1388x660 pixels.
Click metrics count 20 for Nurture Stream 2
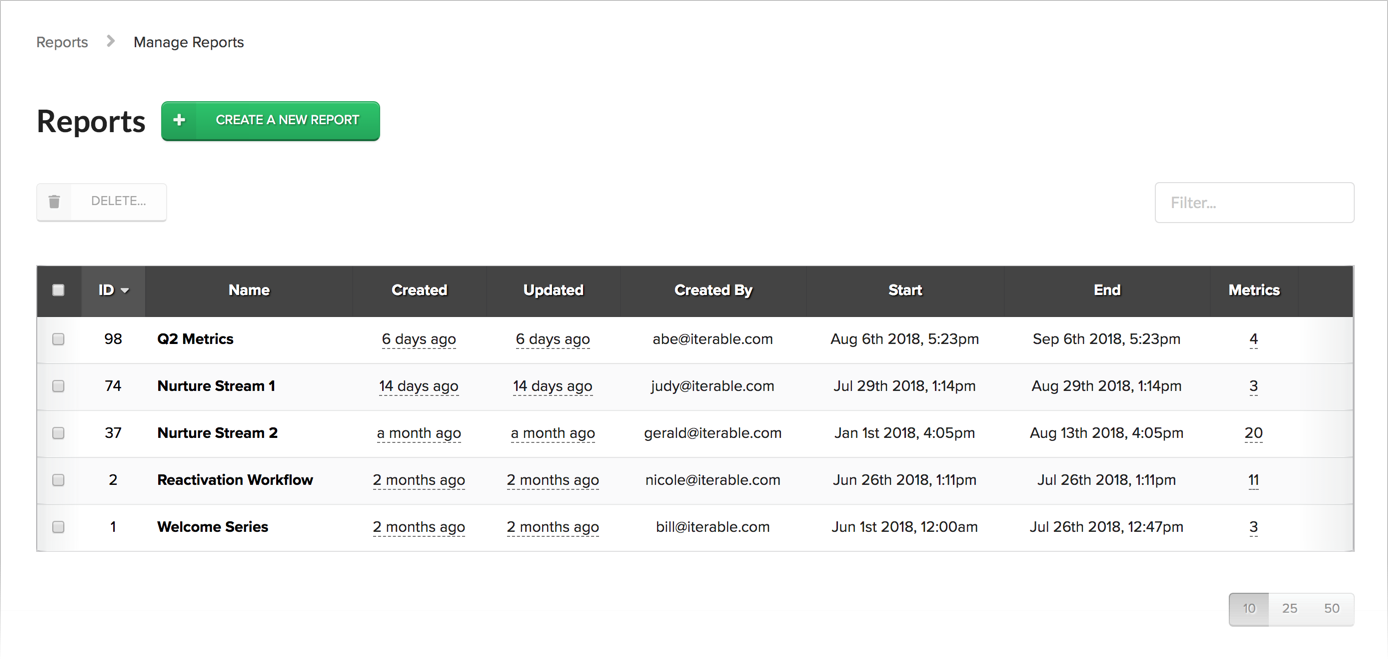pos(1253,433)
